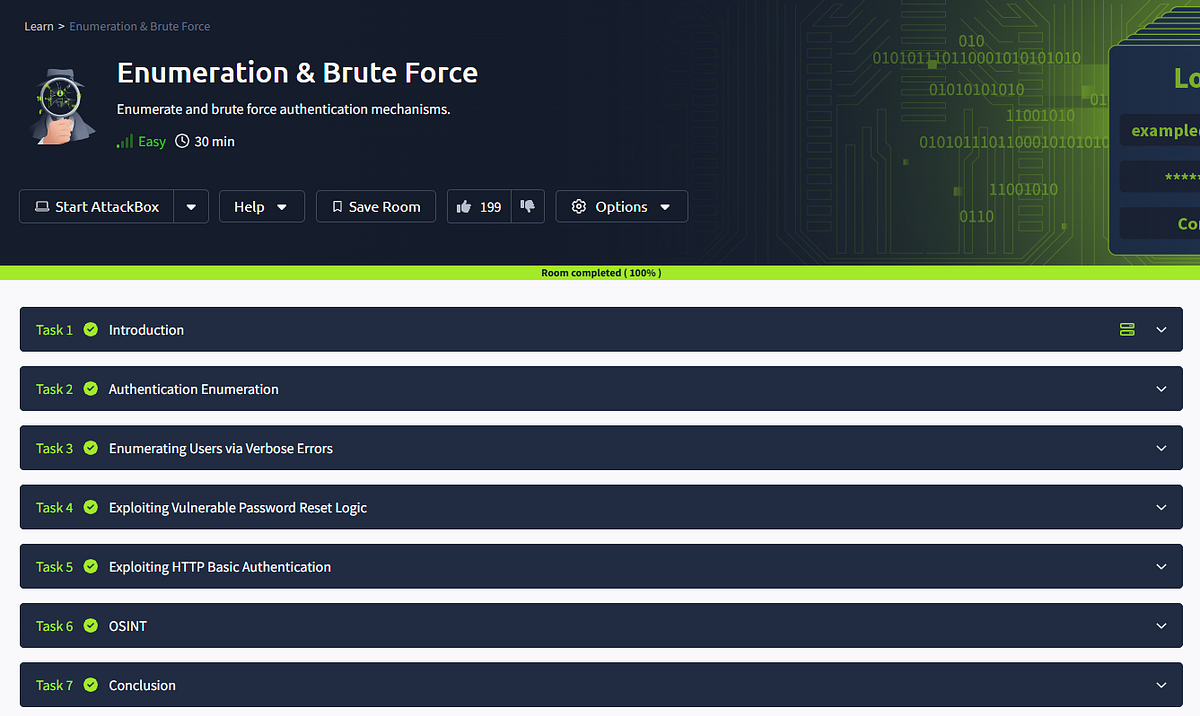1200x716 pixels.
Task: Click the completion checkmark on Task 3
Action: (x=90, y=448)
